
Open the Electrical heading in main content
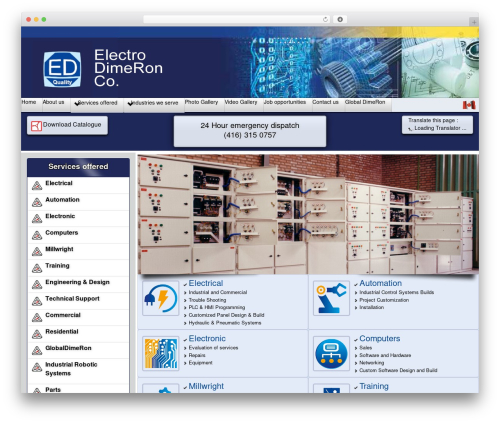point(206,283)
